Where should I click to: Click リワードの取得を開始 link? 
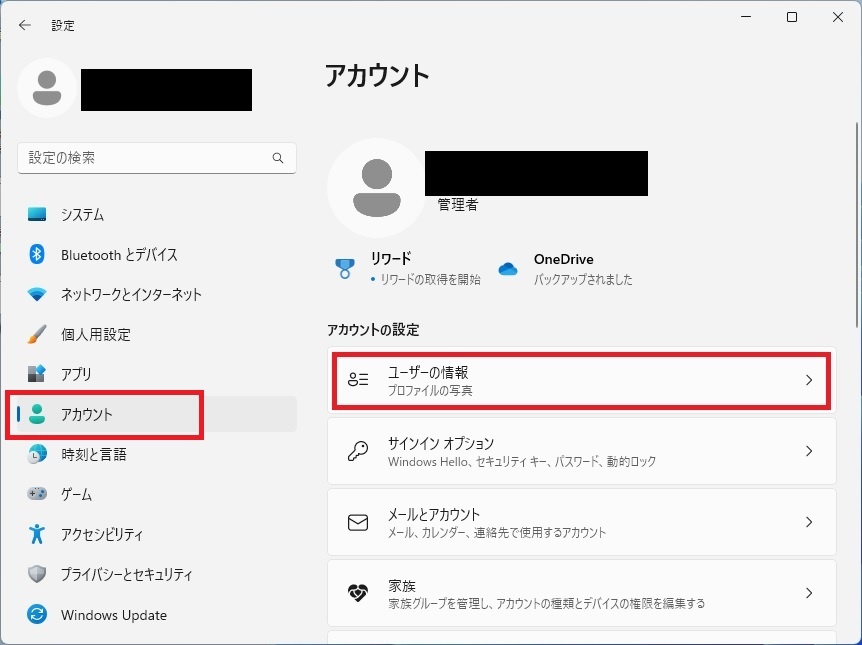click(x=430, y=279)
